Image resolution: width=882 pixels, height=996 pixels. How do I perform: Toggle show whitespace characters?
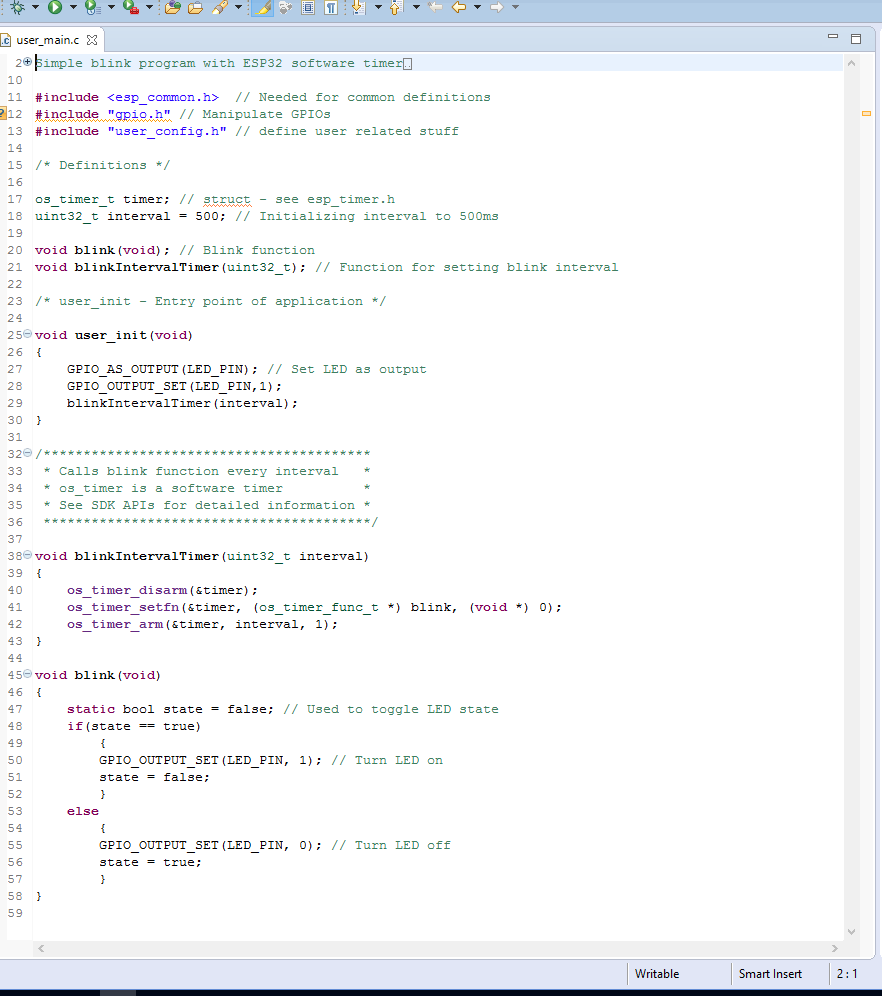pos(331,8)
